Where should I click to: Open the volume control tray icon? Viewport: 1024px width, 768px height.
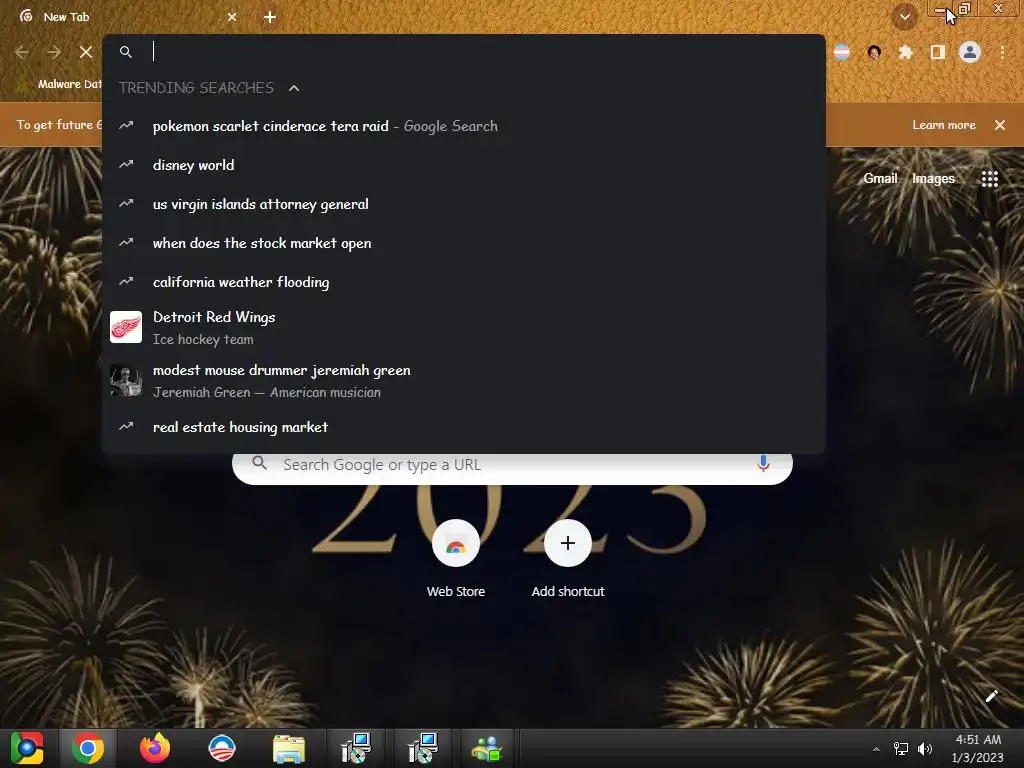tap(925, 749)
